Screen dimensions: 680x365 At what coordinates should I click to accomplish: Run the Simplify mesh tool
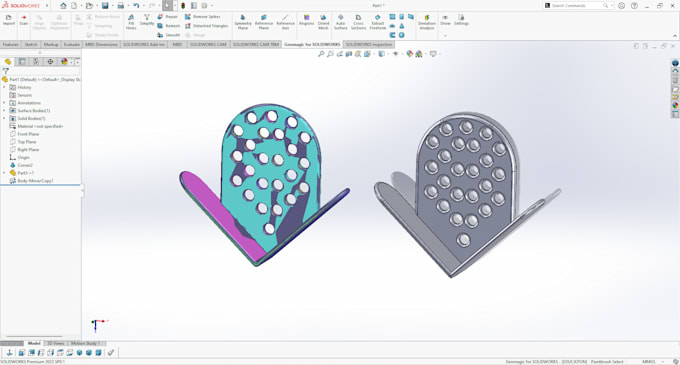coord(147,20)
